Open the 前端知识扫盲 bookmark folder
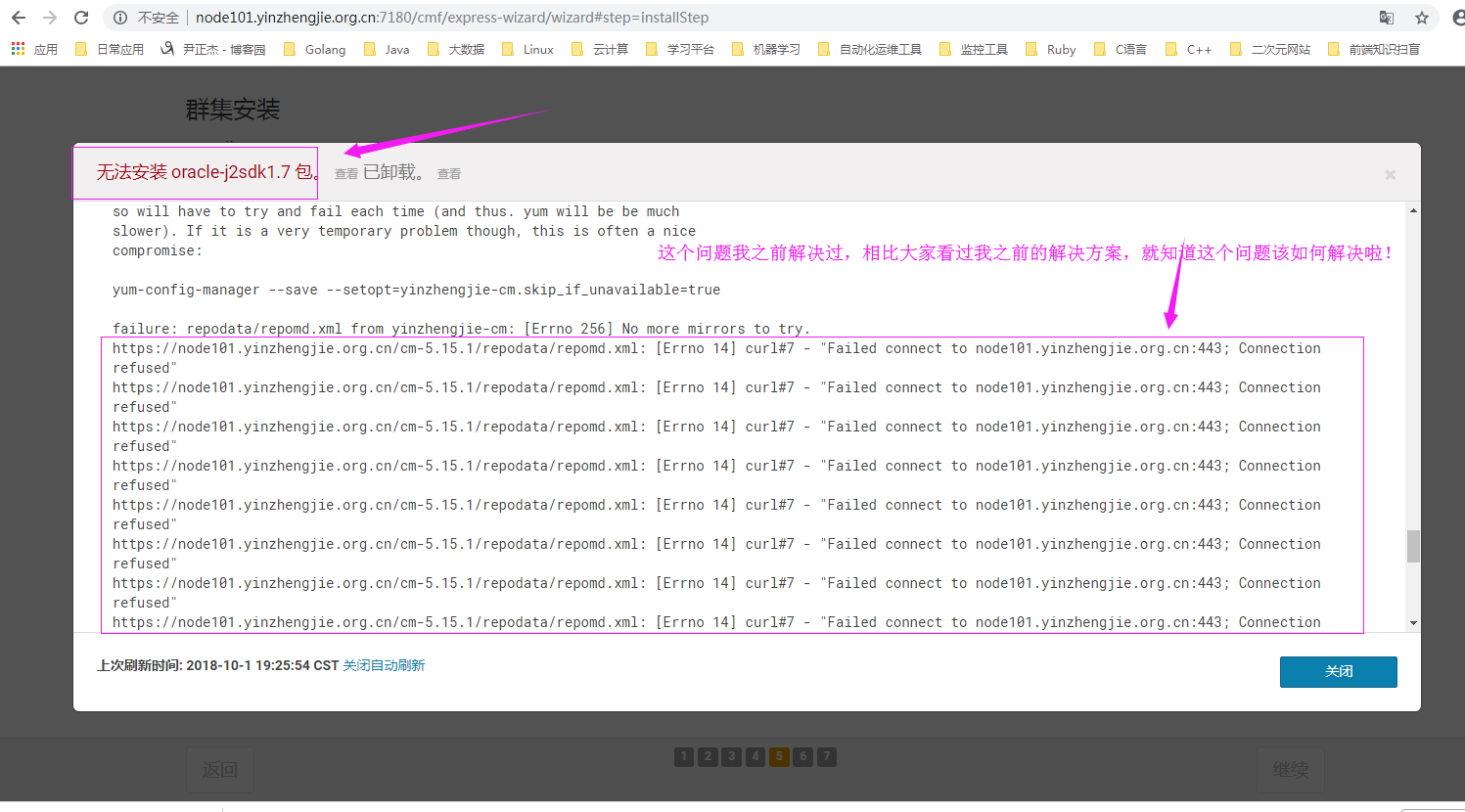This screenshot has height=812, width=1465. point(1374,49)
